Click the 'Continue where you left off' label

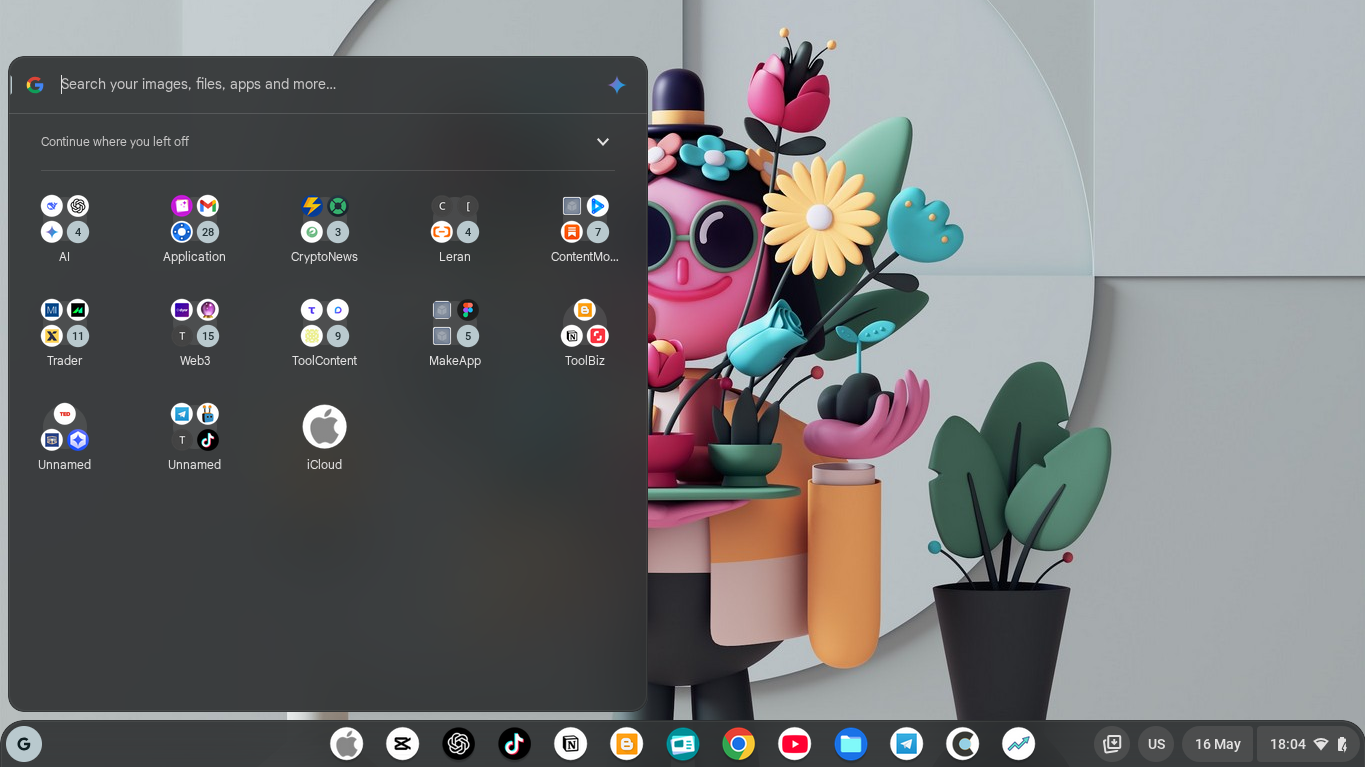[115, 142]
